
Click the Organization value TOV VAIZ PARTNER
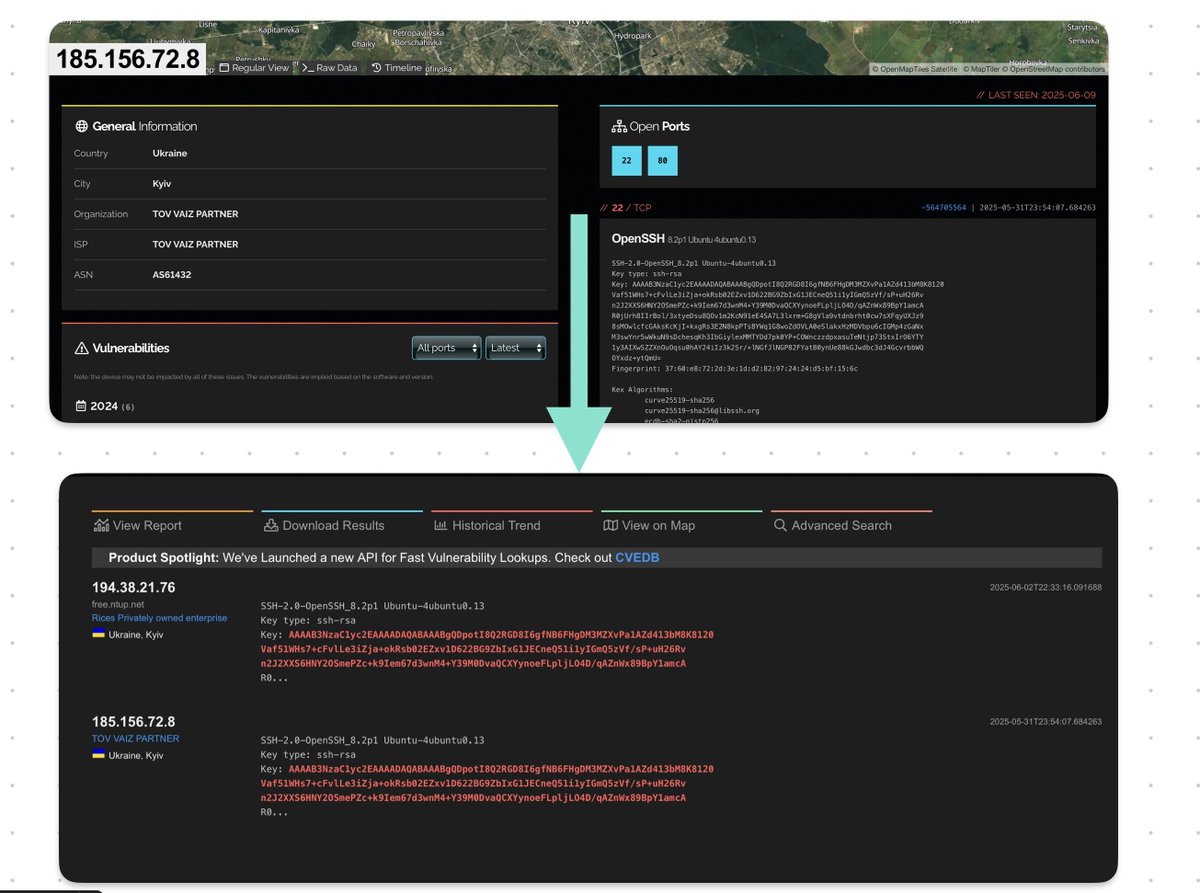pos(196,214)
